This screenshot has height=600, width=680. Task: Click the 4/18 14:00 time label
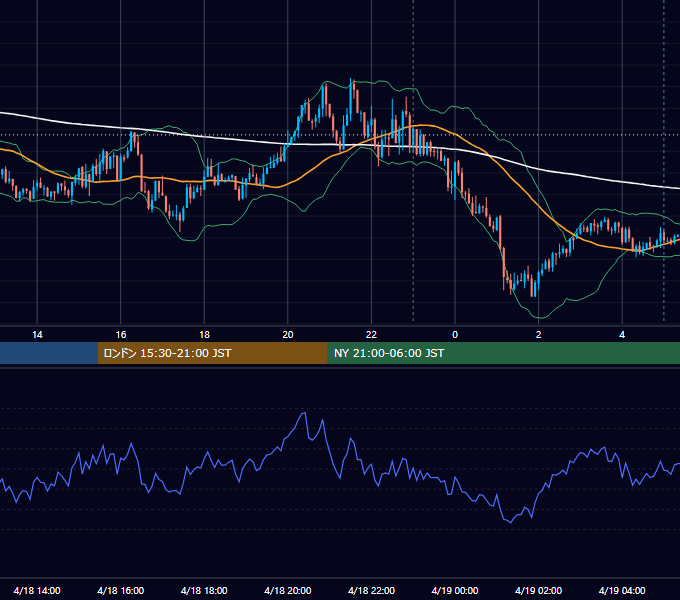point(37,590)
